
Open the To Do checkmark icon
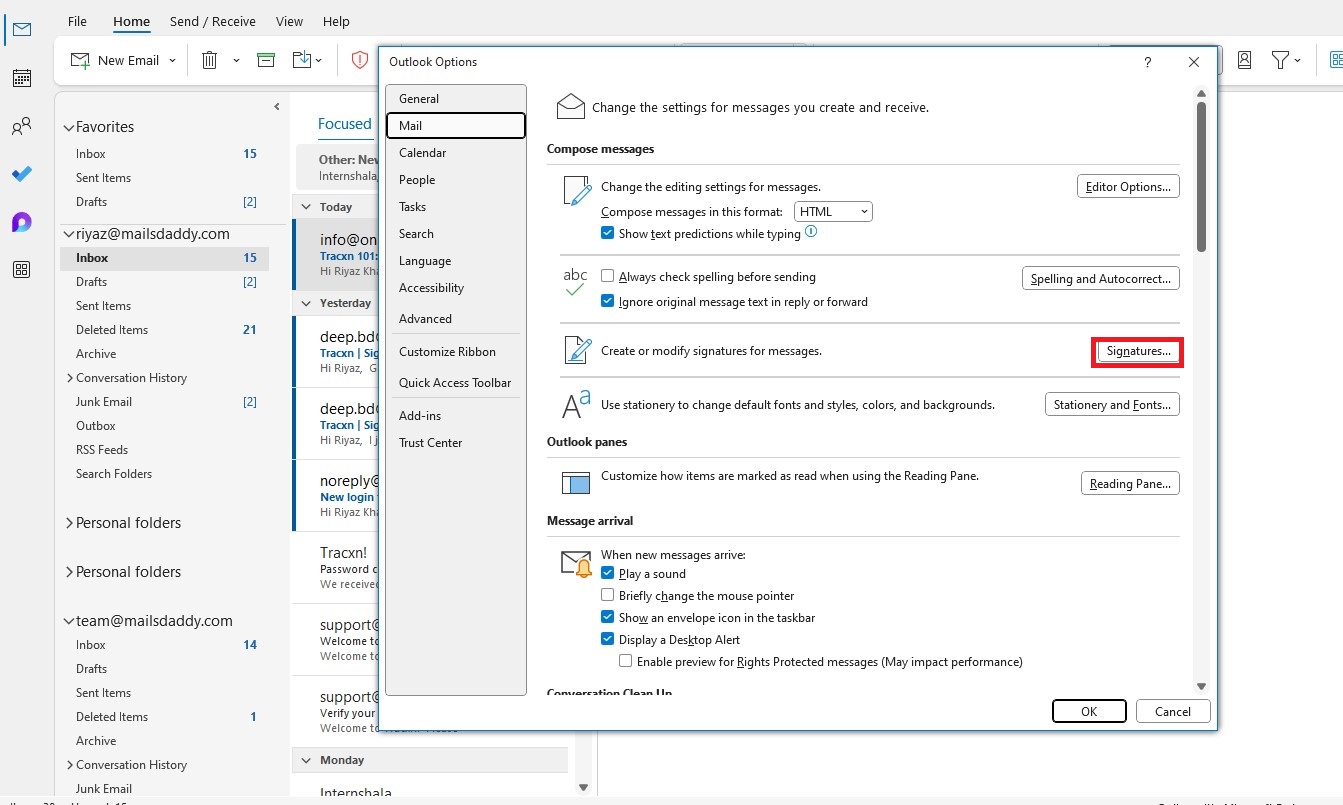(21, 174)
